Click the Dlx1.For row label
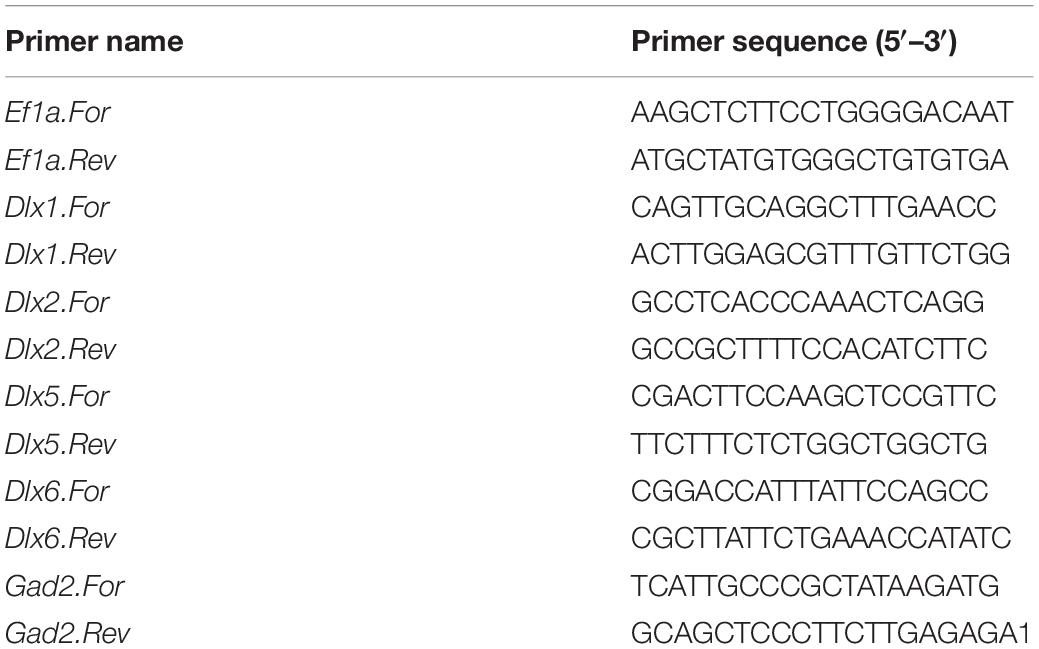This screenshot has height=649, width=1039. pos(58,207)
